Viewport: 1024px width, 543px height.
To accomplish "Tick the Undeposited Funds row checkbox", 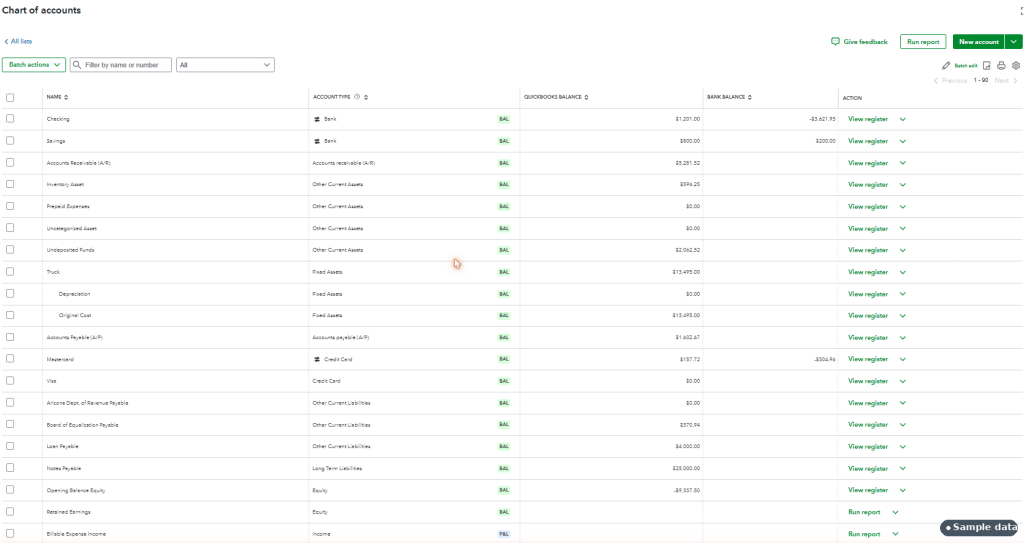I will (x=10, y=250).
